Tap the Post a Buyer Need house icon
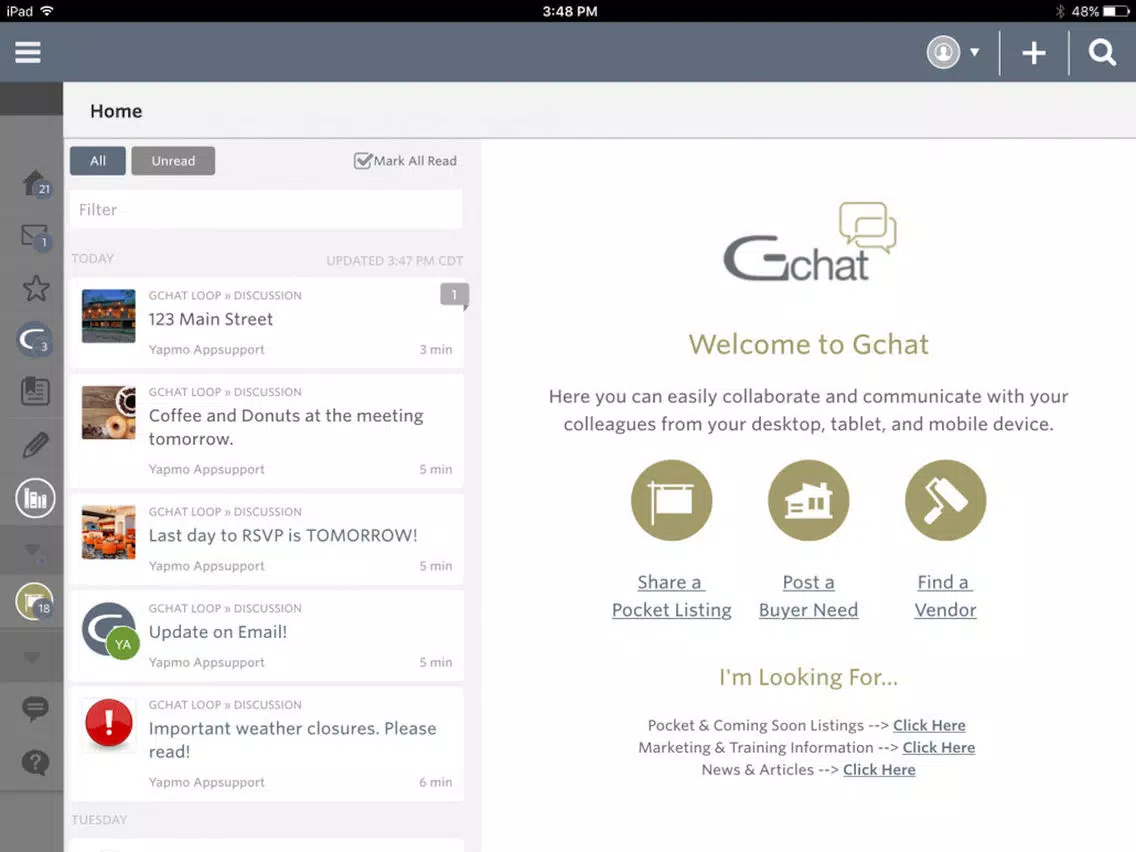Viewport: 1136px width, 852px height. click(x=809, y=500)
